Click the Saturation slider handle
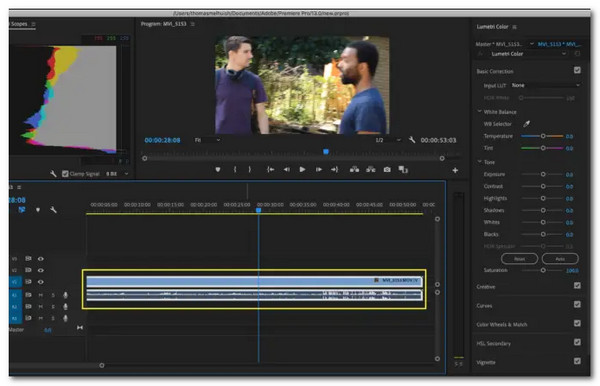Screen dimensions: 600x386 [x=543, y=270]
